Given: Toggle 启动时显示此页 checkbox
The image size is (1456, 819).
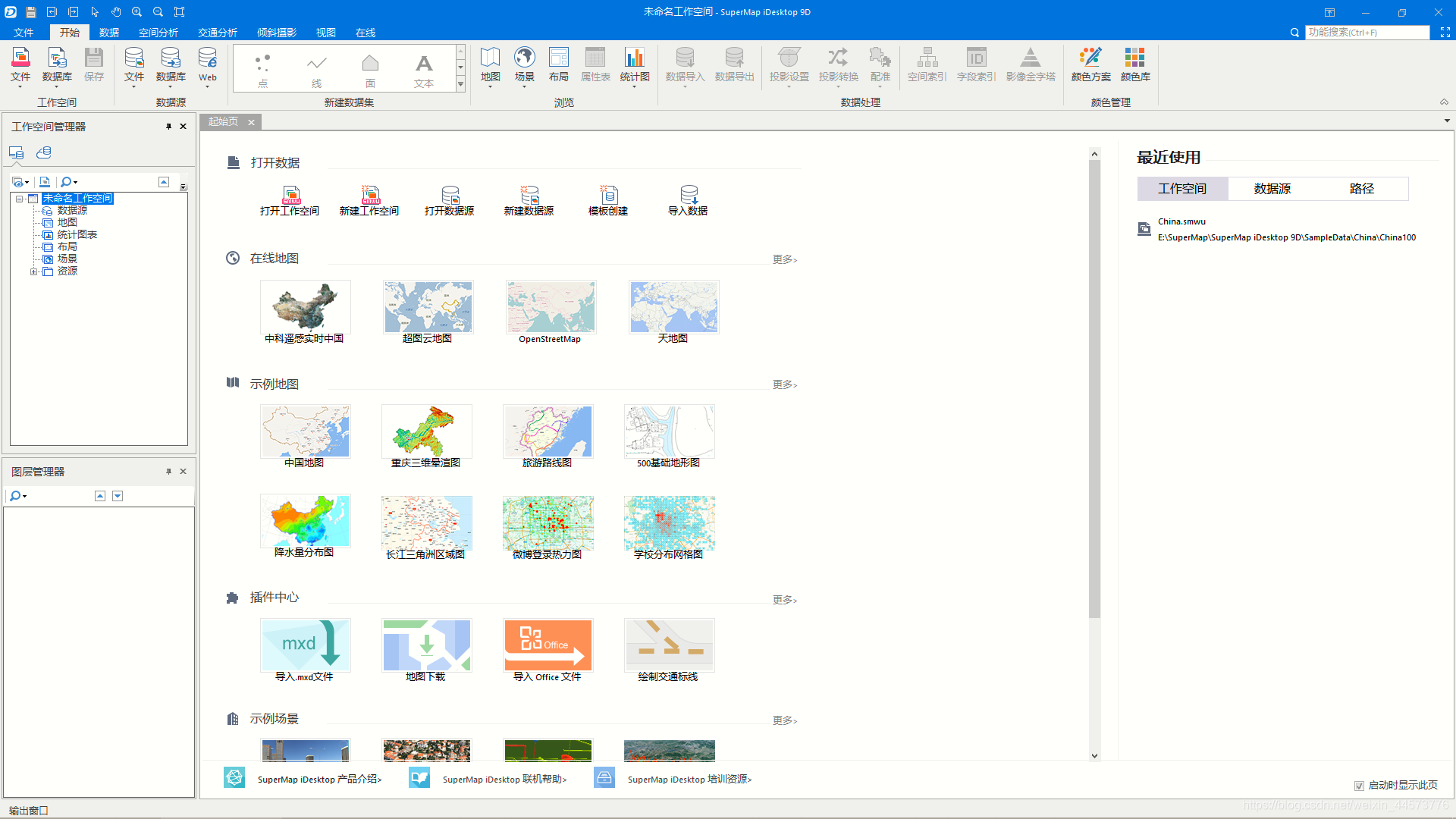Looking at the screenshot, I should tap(1359, 786).
